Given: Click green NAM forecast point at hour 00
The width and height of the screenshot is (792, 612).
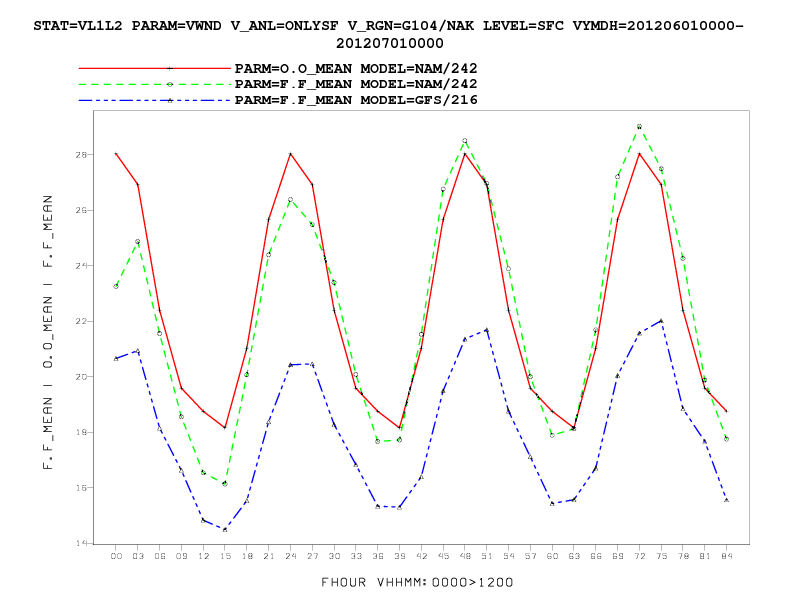Looking at the screenshot, I should pyautogui.click(x=116, y=286).
